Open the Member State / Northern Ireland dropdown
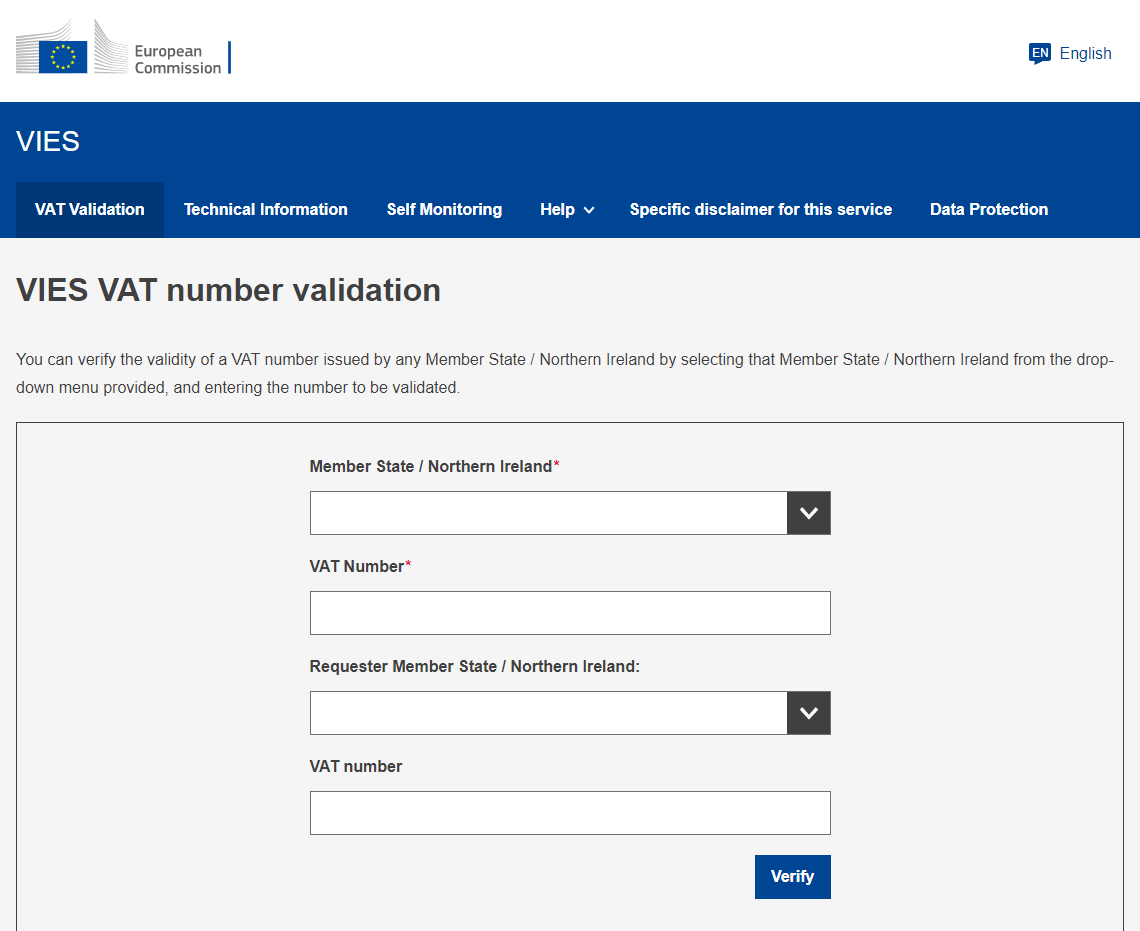Screen dimensions: 1140x931 (548, 513)
